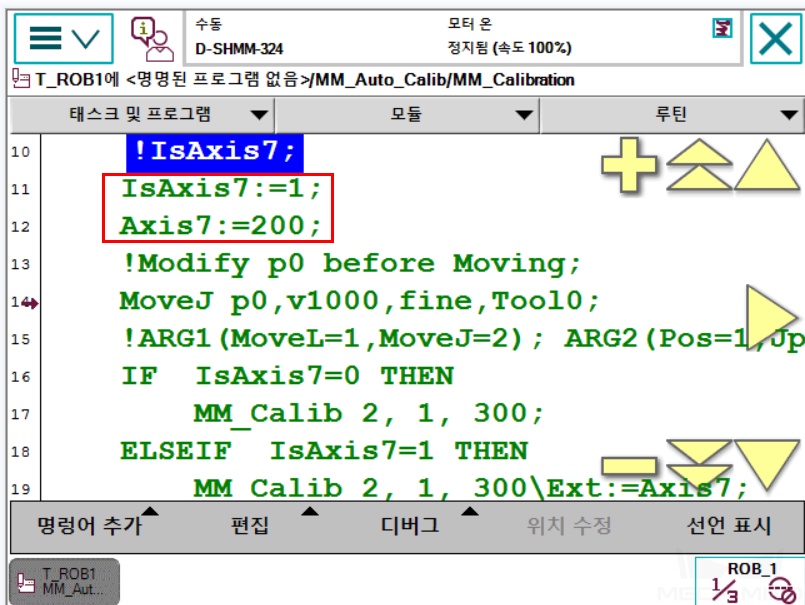Click the program path T_ROB1 icon
This screenshot has height=605, width=805.
[21, 79]
